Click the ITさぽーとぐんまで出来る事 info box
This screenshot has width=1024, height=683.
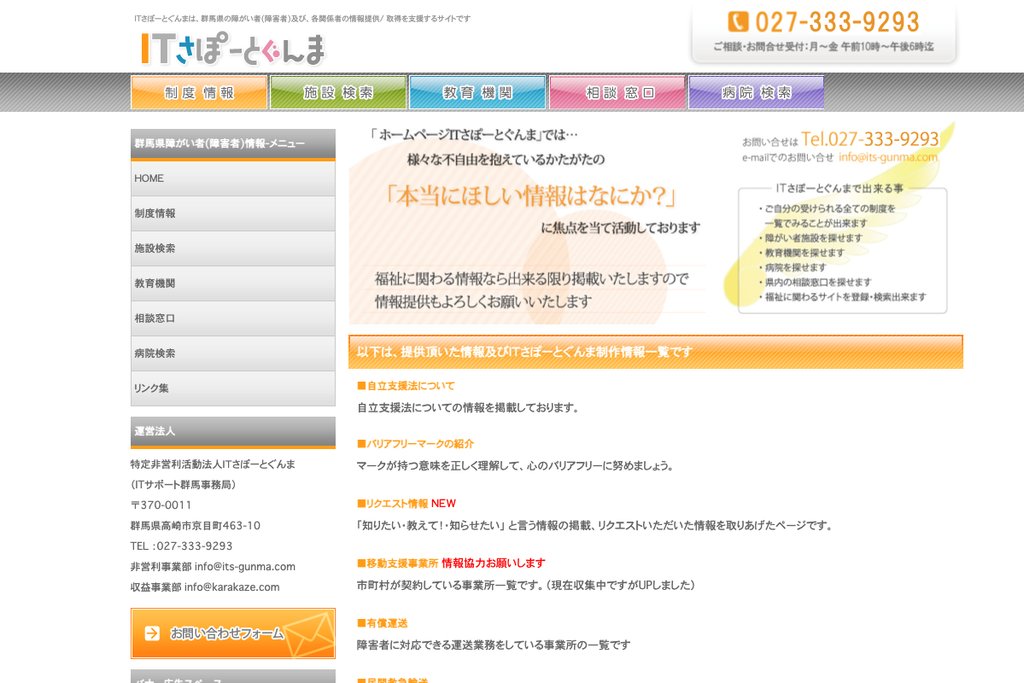tap(842, 251)
